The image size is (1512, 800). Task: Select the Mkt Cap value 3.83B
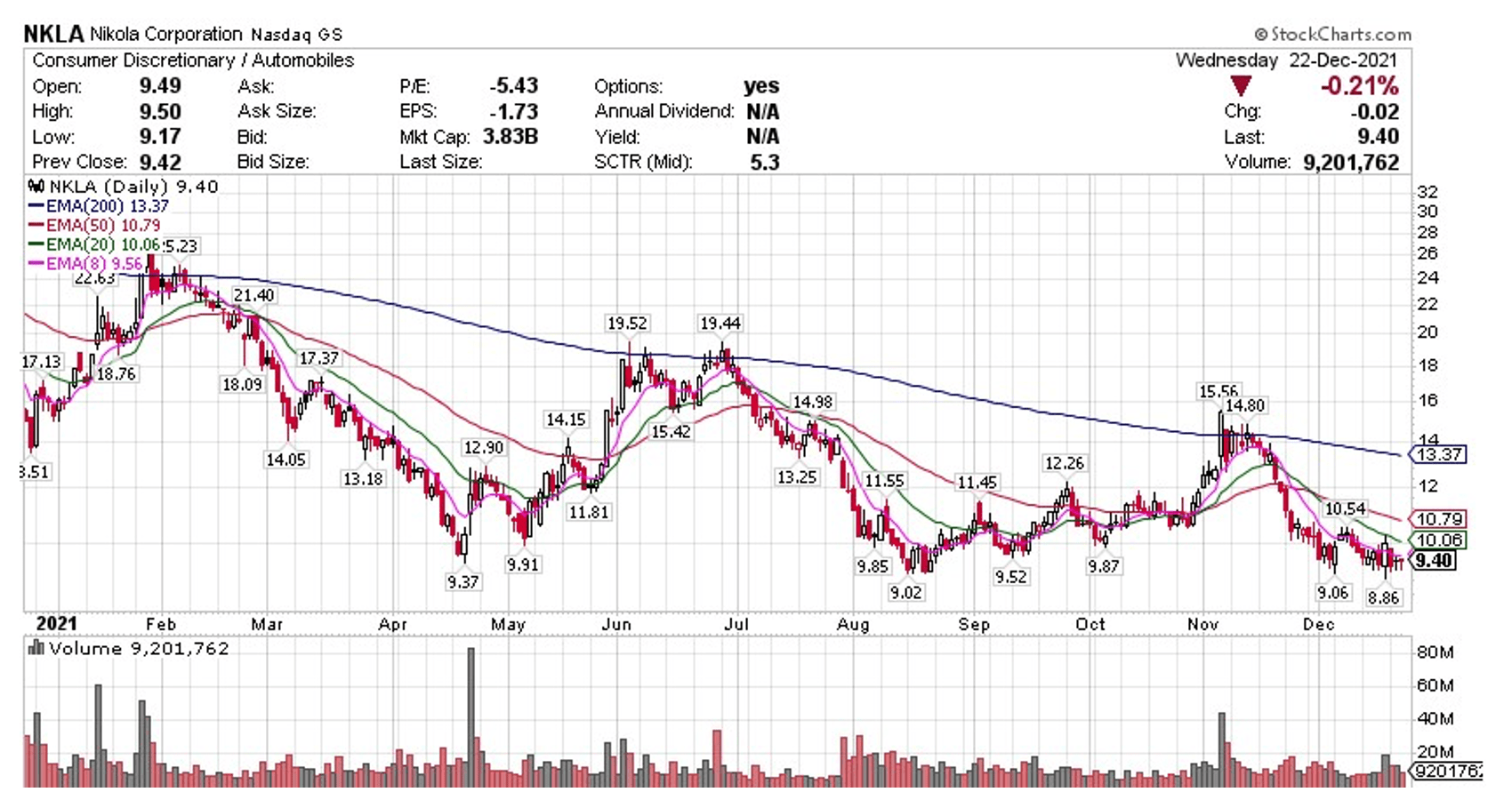pos(511,137)
